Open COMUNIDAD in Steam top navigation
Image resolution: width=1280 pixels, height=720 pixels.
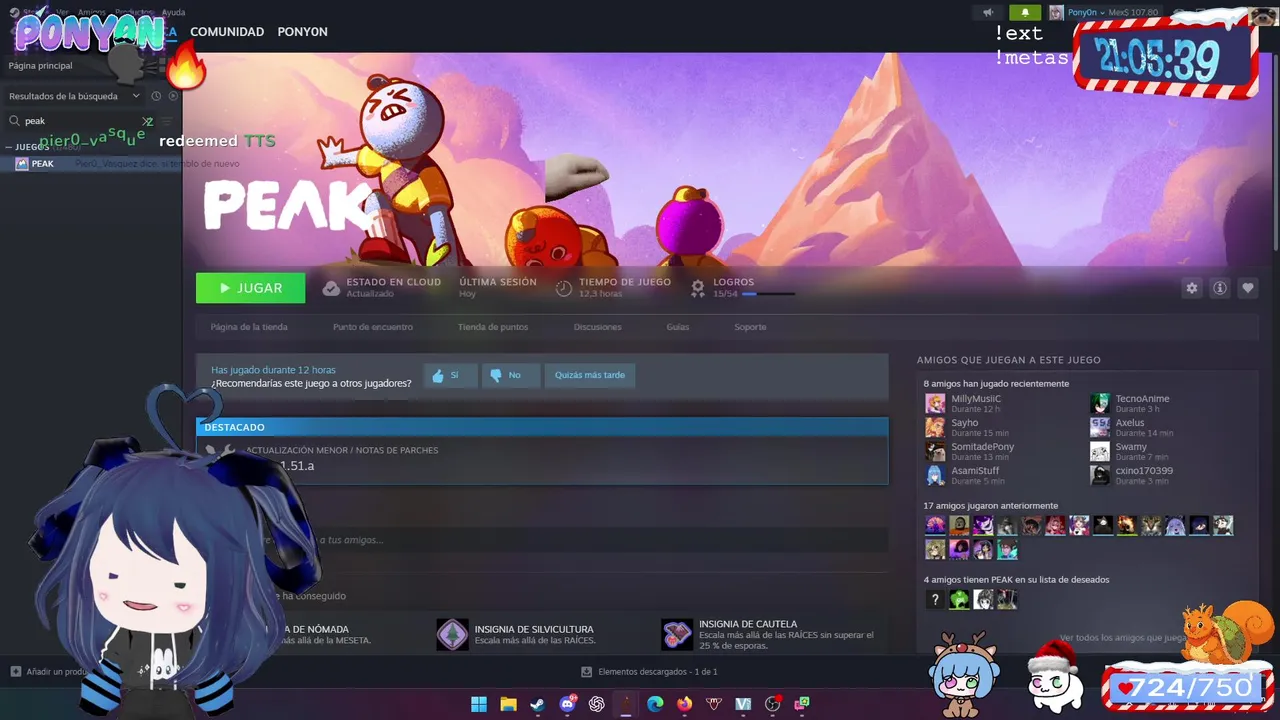point(227,32)
